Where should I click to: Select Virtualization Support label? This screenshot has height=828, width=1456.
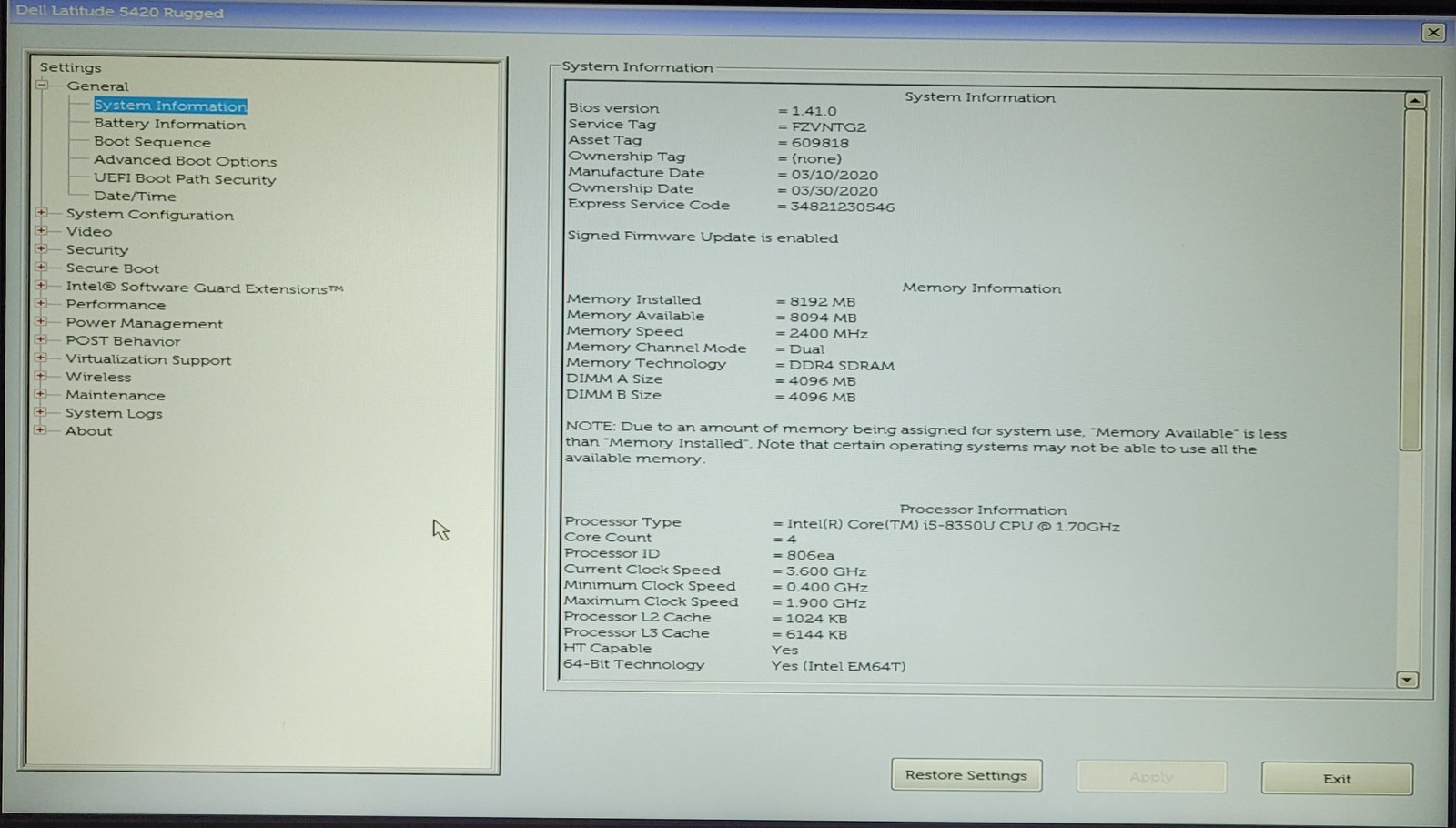[148, 359]
